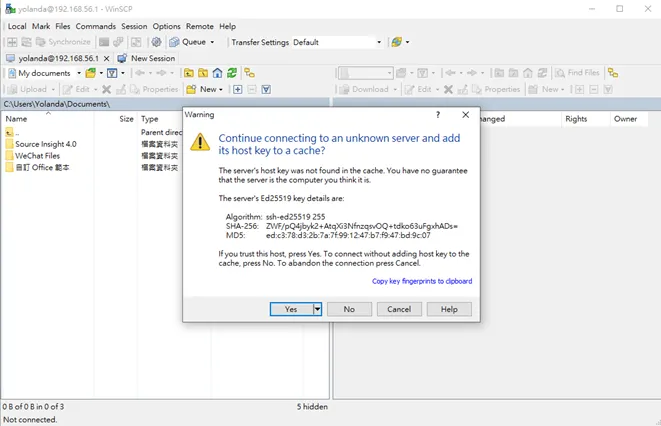The image size is (661, 426).
Task: Click the Compare Directories icon in main toolbar
Action: tap(12, 42)
